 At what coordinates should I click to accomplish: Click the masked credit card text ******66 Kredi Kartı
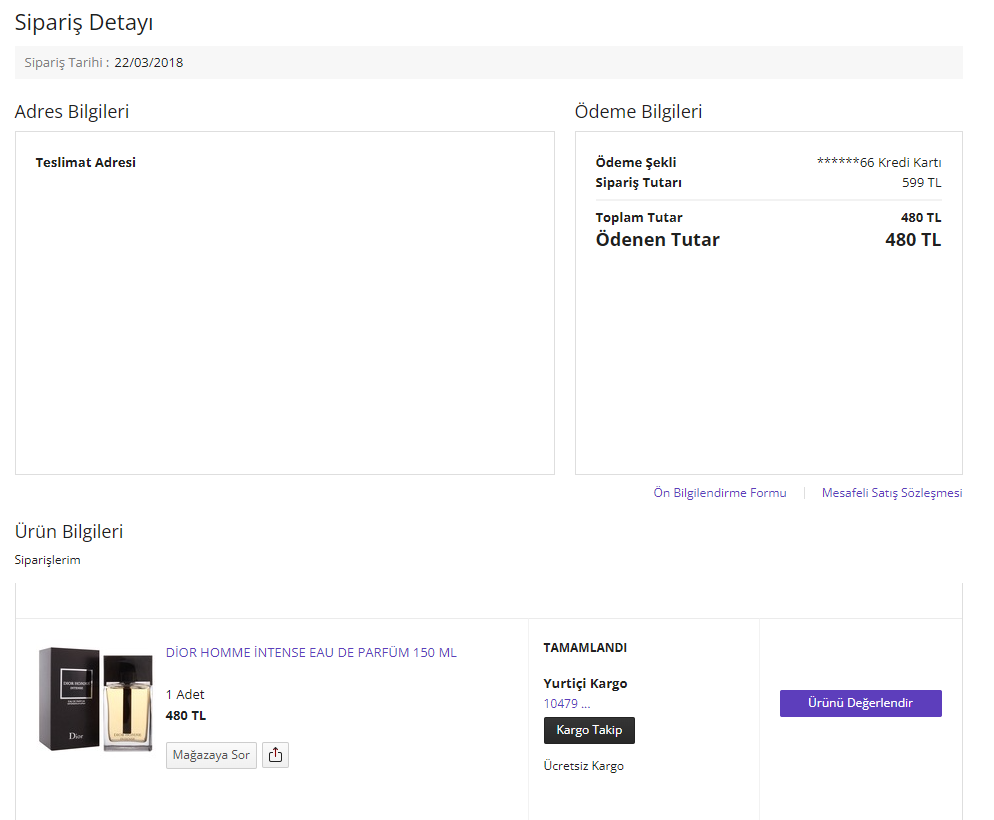879,162
